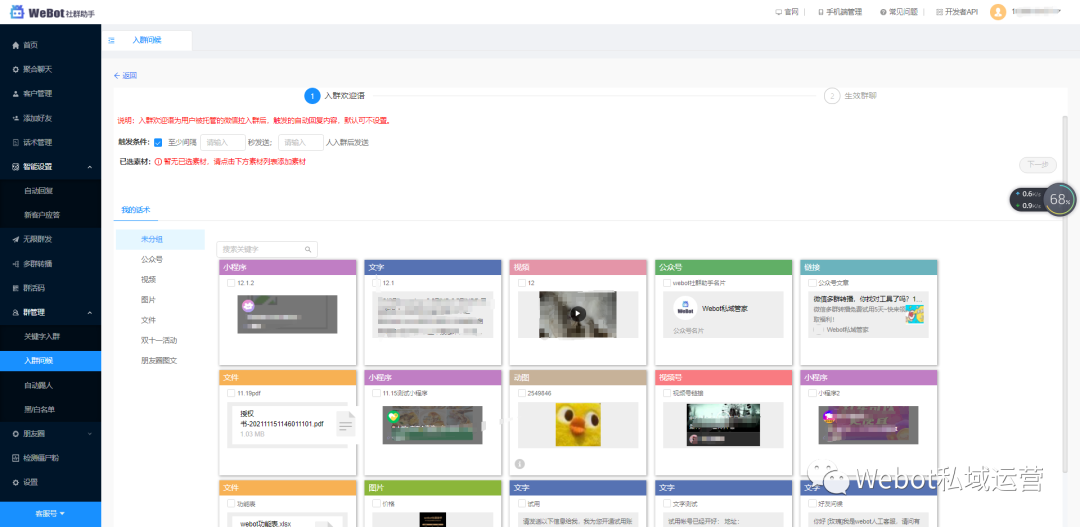Image resolution: width=1080 pixels, height=527 pixels.
Task: Select the 未分组 group
Action: click(x=160, y=239)
